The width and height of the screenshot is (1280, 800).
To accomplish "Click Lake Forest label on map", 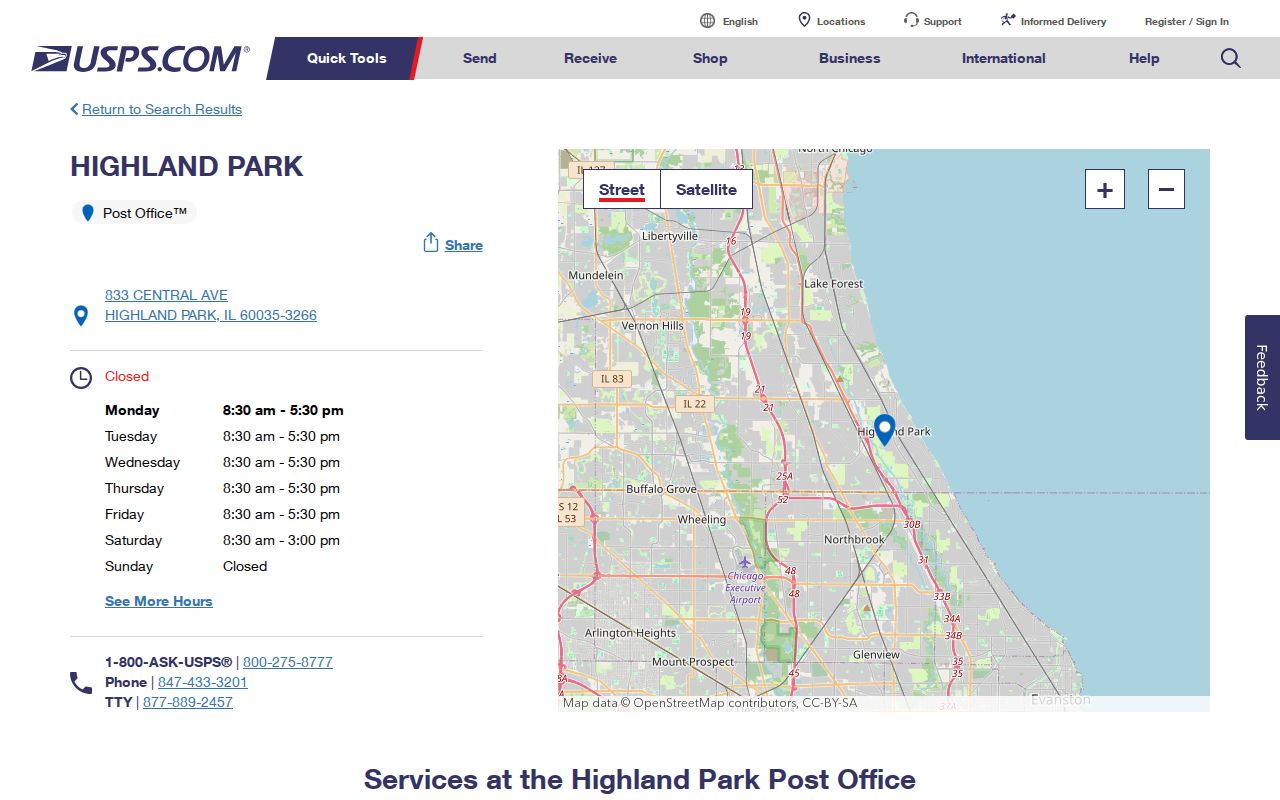I will tap(834, 283).
